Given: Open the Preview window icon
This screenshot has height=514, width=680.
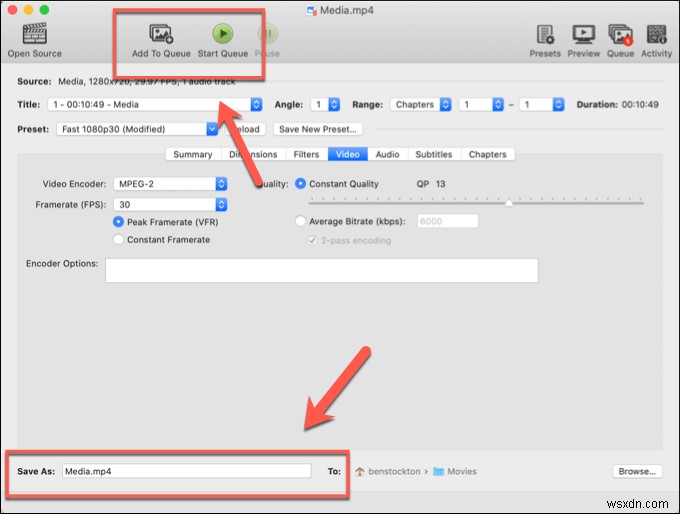Looking at the screenshot, I should [x=583, y=34].
